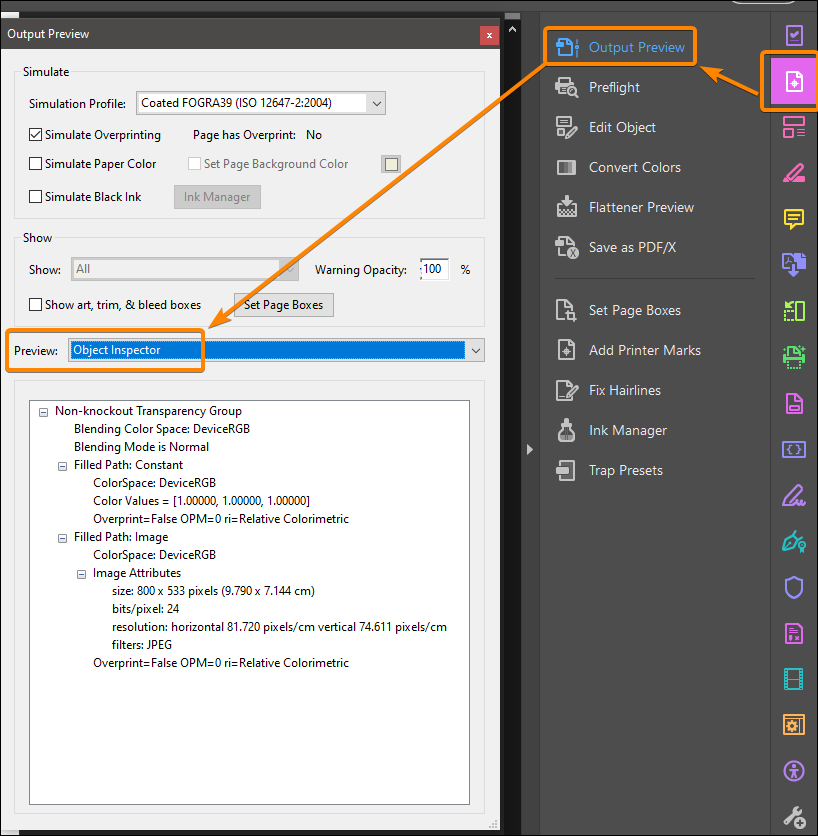The width and height of the screenshot is (818, 836).
Task: Enable Simulate Black Ink
Action: [35, 196]
